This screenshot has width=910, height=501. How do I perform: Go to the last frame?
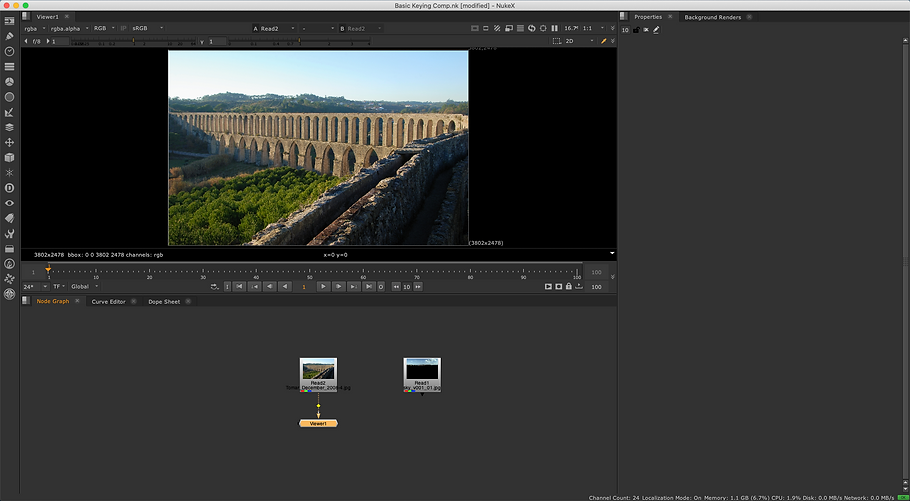[x=369, y=286]
